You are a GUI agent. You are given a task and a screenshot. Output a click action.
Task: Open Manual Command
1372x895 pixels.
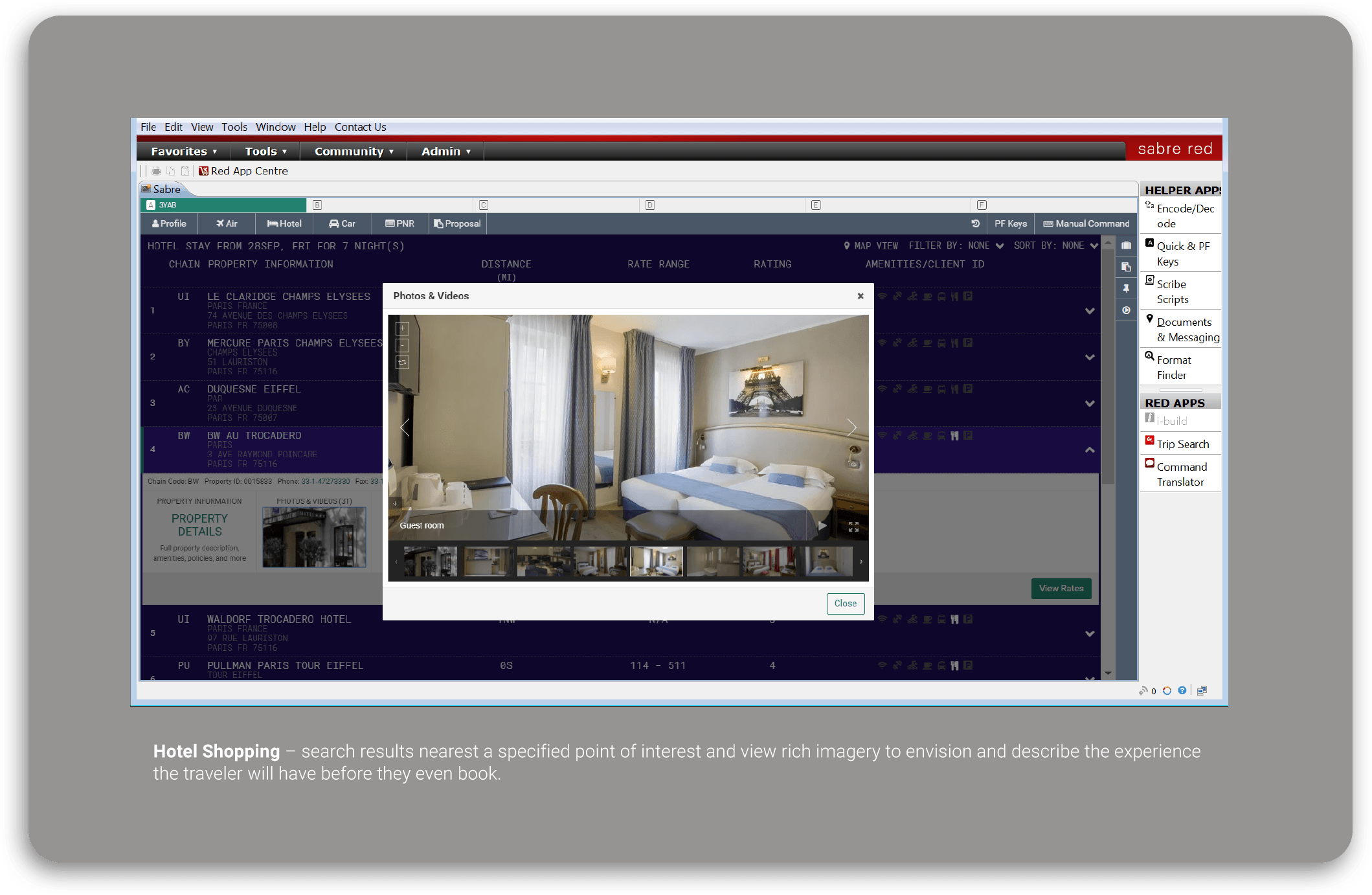tap(1086, 223)
